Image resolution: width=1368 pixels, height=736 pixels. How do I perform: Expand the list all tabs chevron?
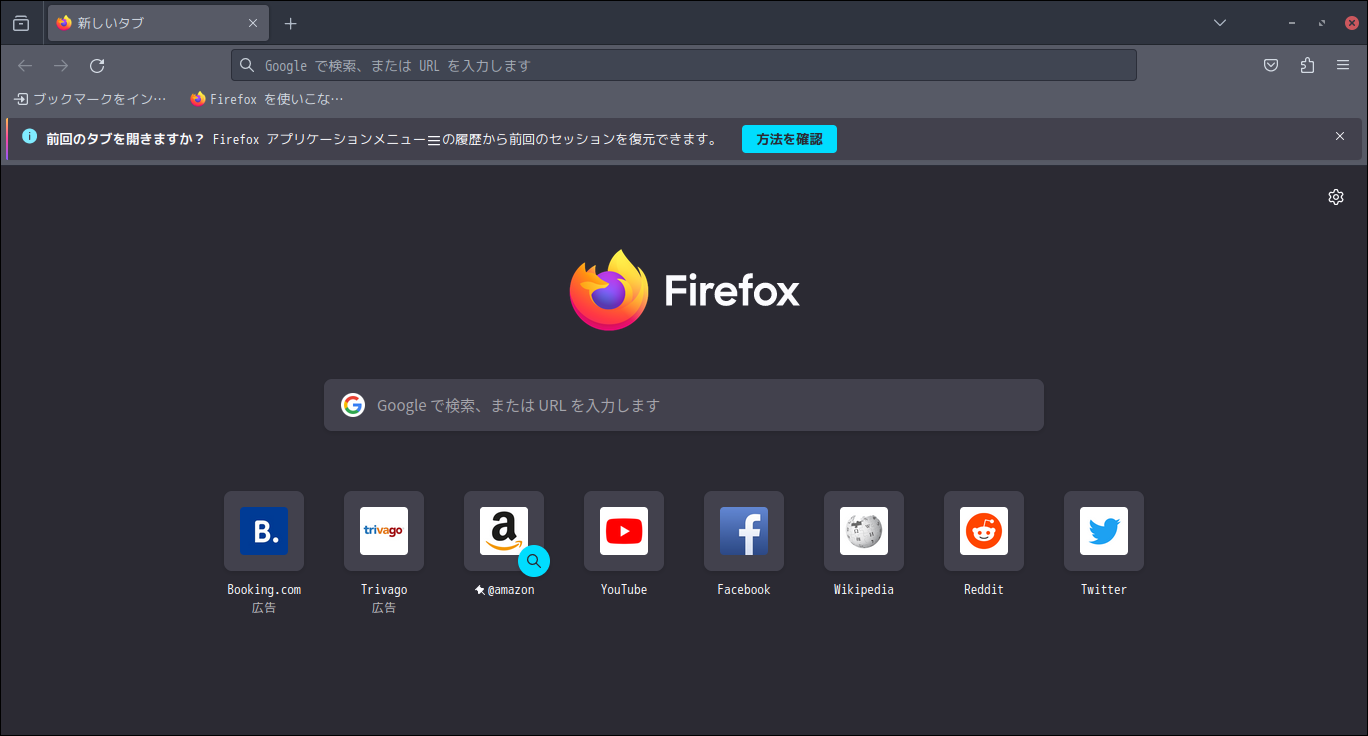tap(1220, 23)
